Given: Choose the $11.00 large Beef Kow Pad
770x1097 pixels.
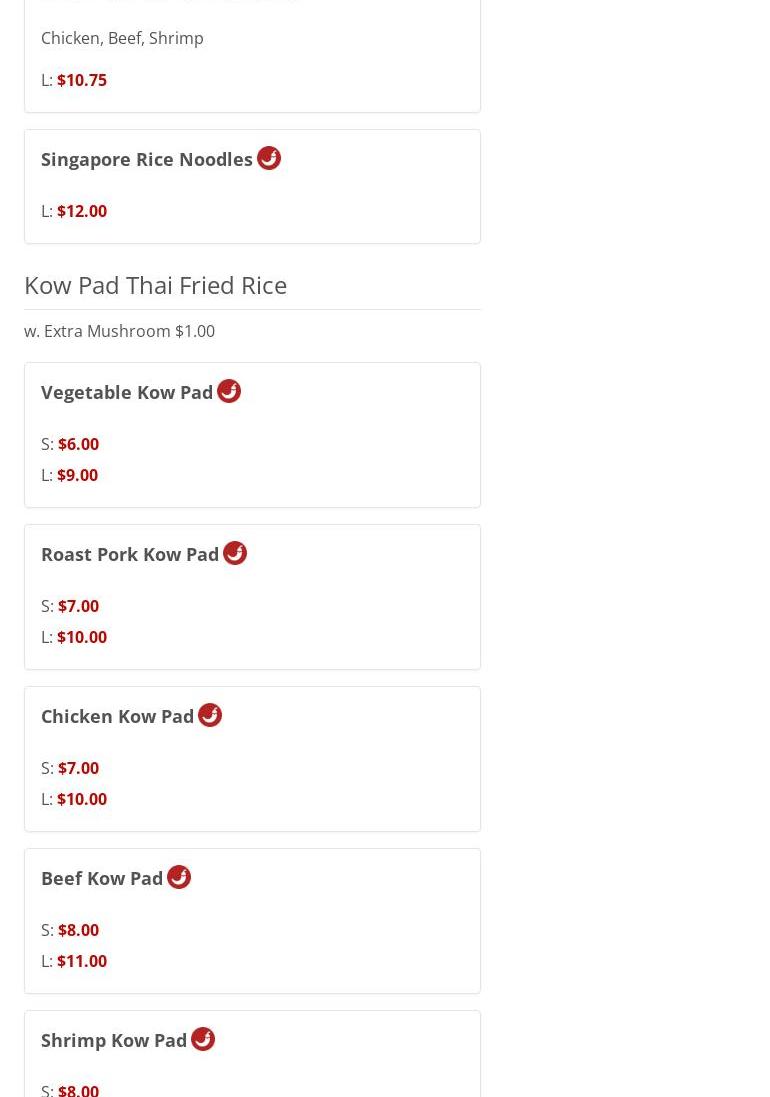Looking at the screenshot, I should coord(82,961).
